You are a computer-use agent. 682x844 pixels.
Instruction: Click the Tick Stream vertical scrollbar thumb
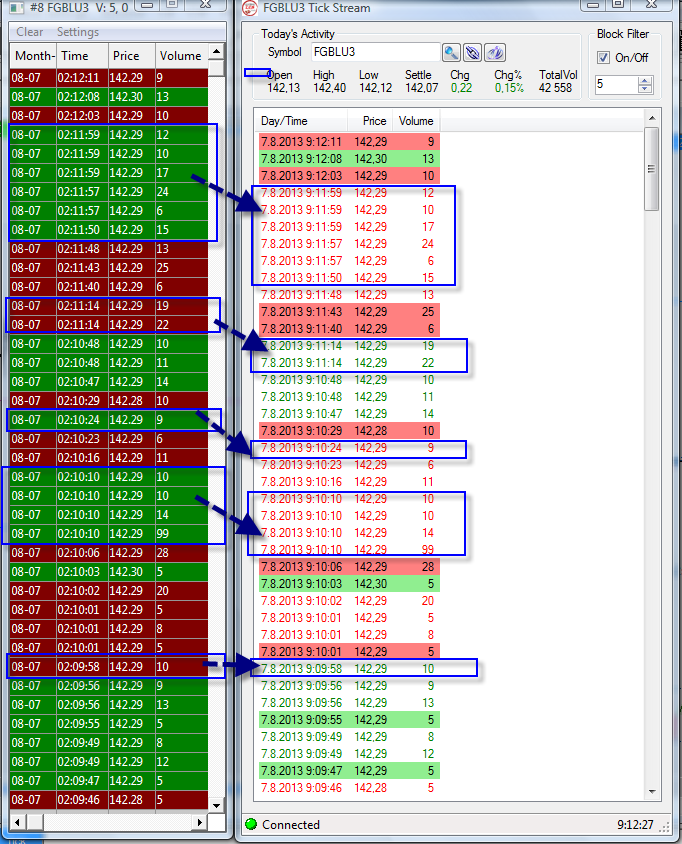651,169
